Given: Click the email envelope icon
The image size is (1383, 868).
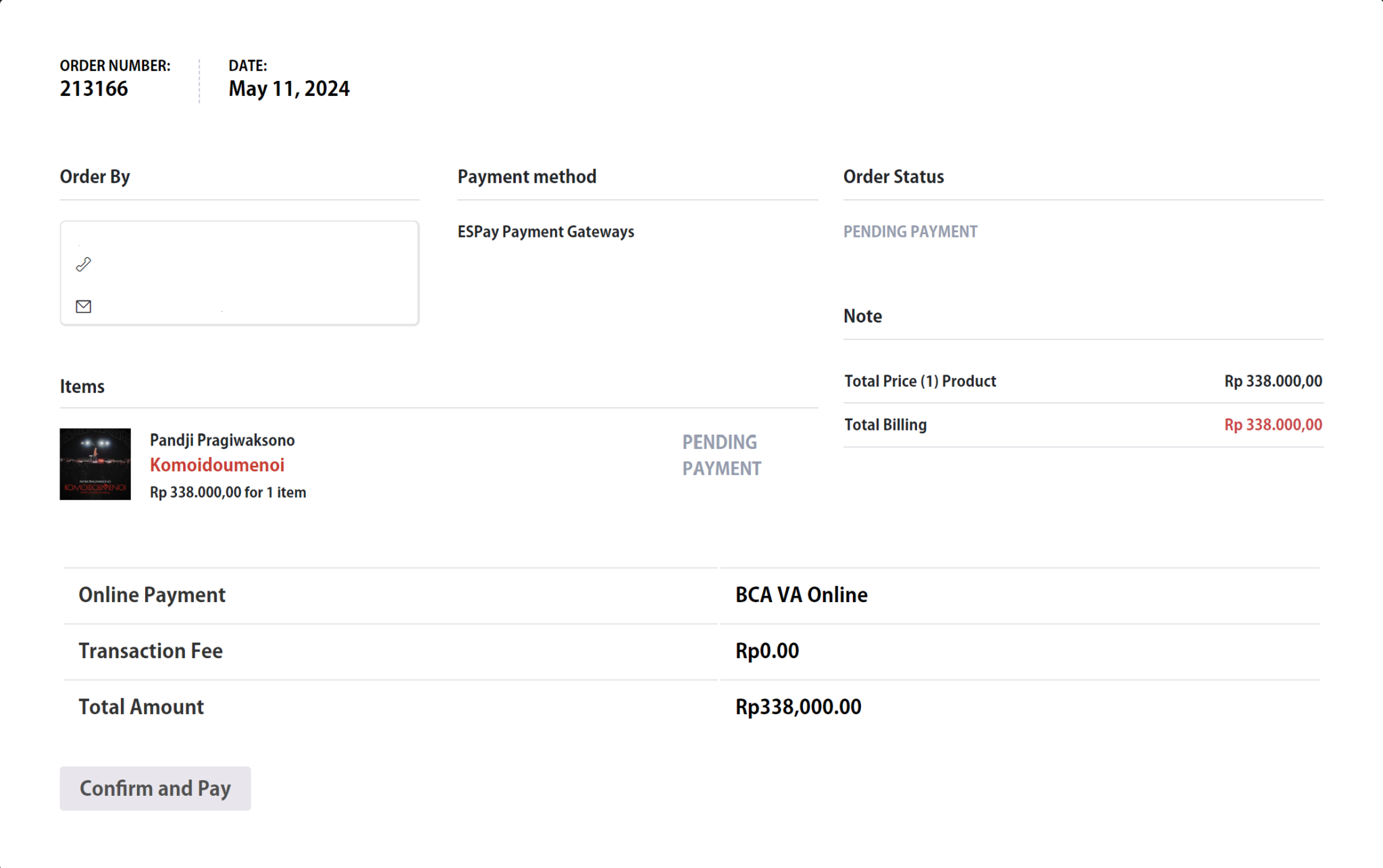Looking at the screenshot, I should [84, 306].
